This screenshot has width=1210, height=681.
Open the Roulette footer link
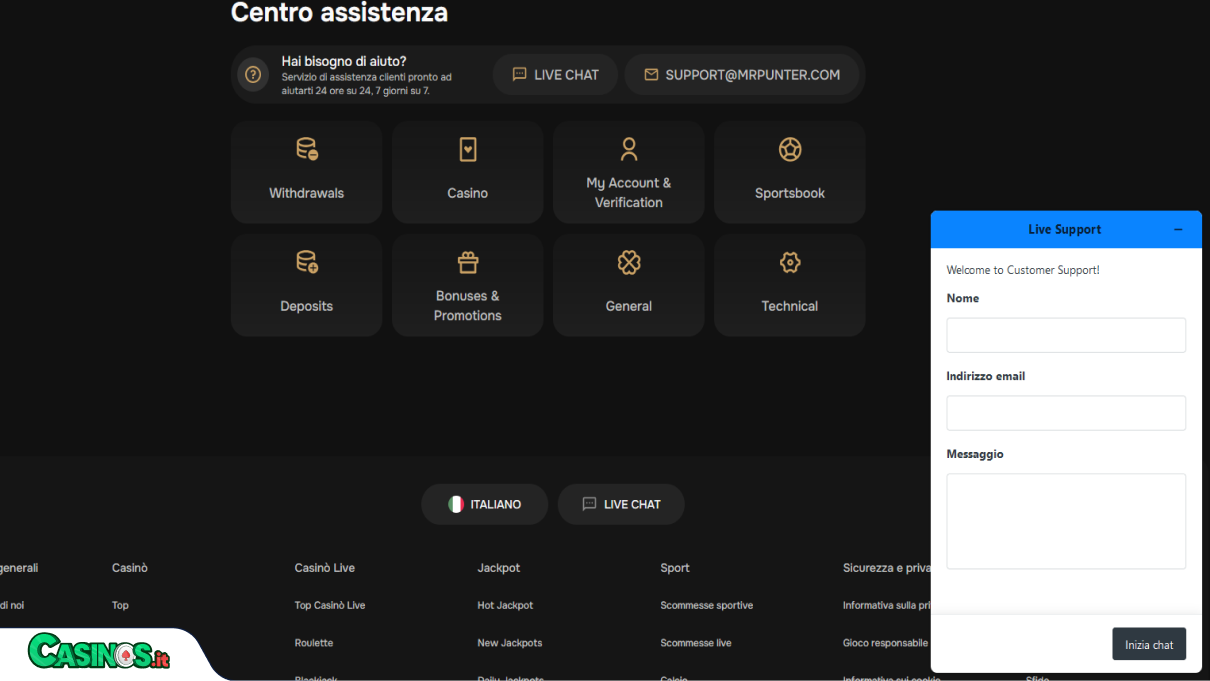tap(314, 643)
